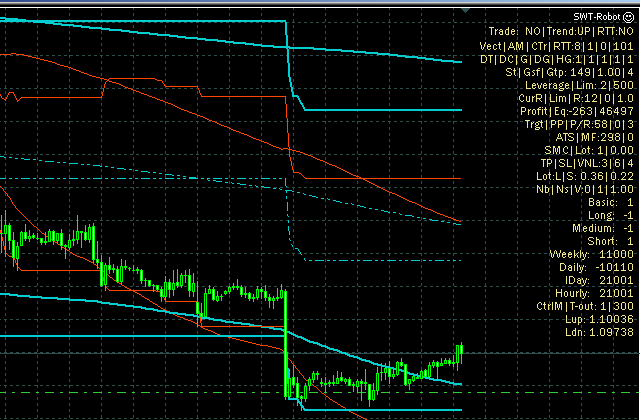Click the IDay: 21001 value line
This screenshot has height=420, width=640.
599,280
